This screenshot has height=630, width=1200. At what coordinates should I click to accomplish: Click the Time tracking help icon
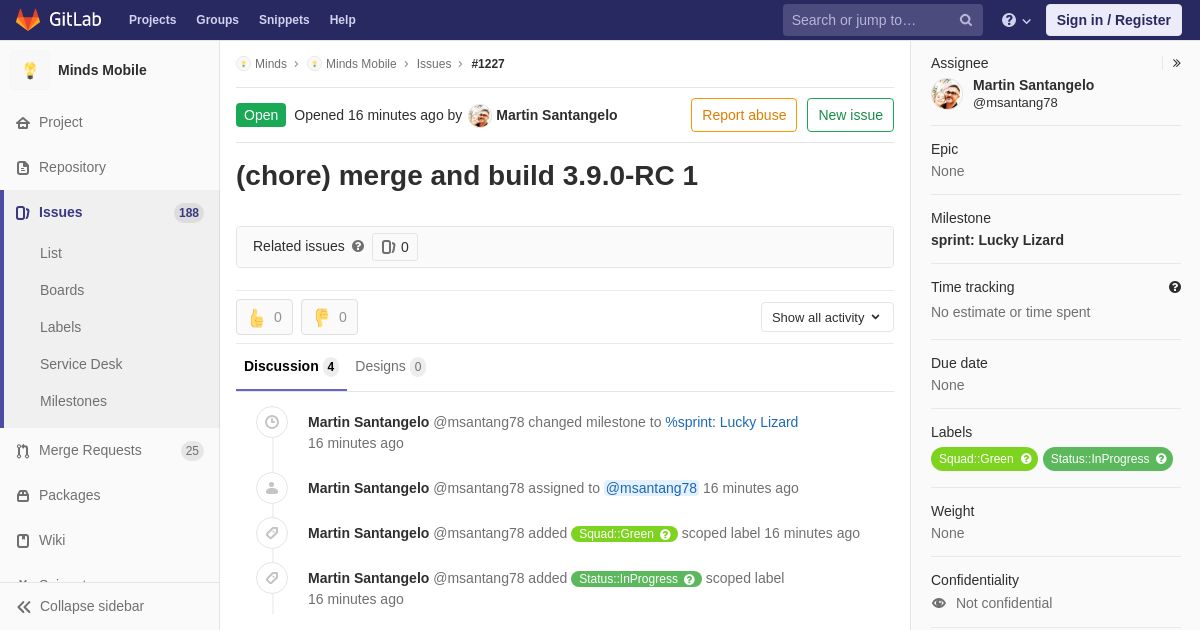click(x=1175, y=287)
